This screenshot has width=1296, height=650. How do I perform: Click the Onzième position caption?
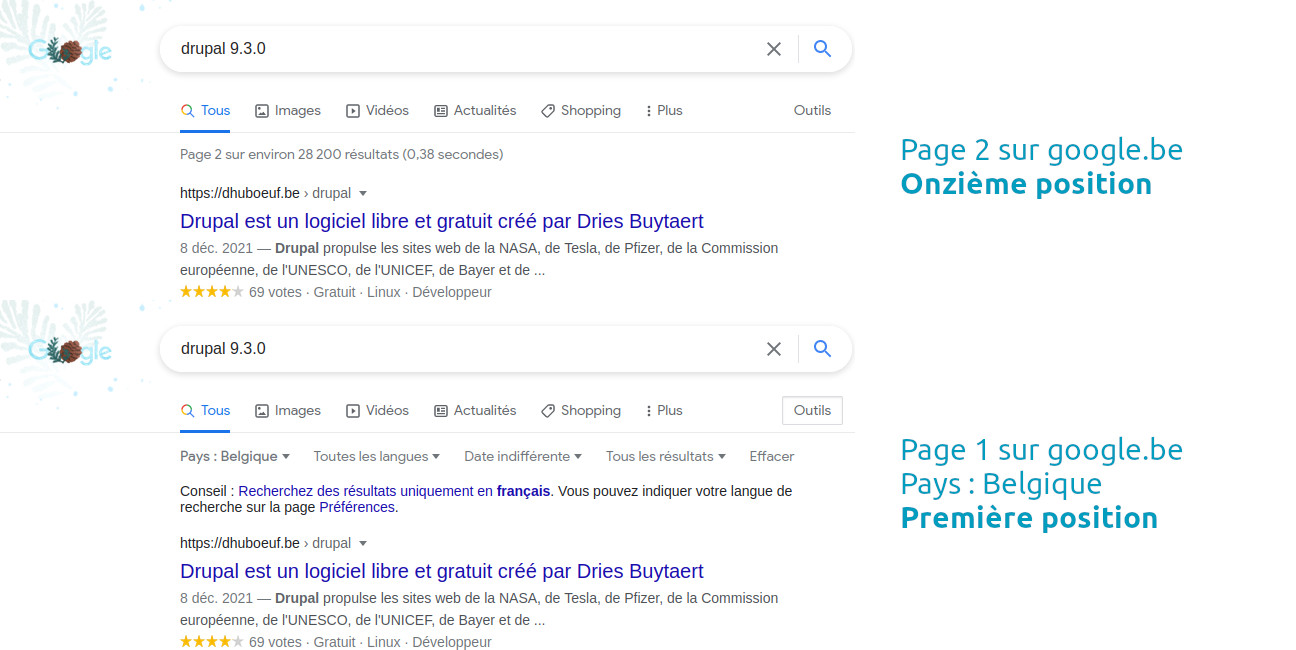1026,184
